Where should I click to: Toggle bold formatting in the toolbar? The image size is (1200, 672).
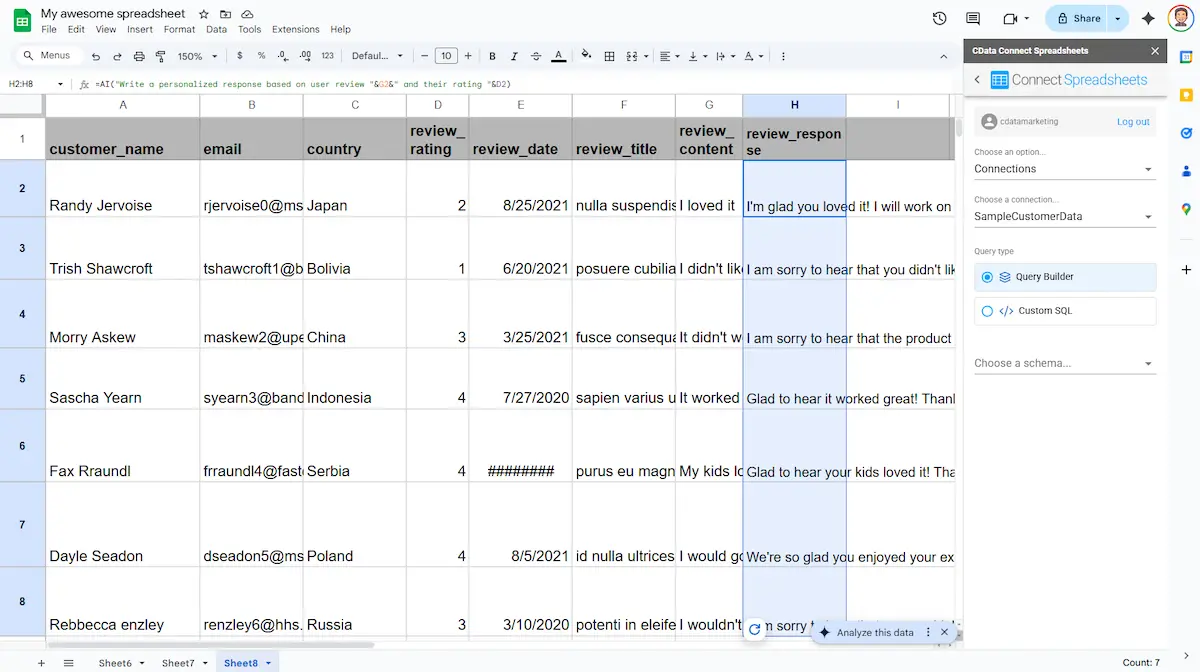coord(492,55)
